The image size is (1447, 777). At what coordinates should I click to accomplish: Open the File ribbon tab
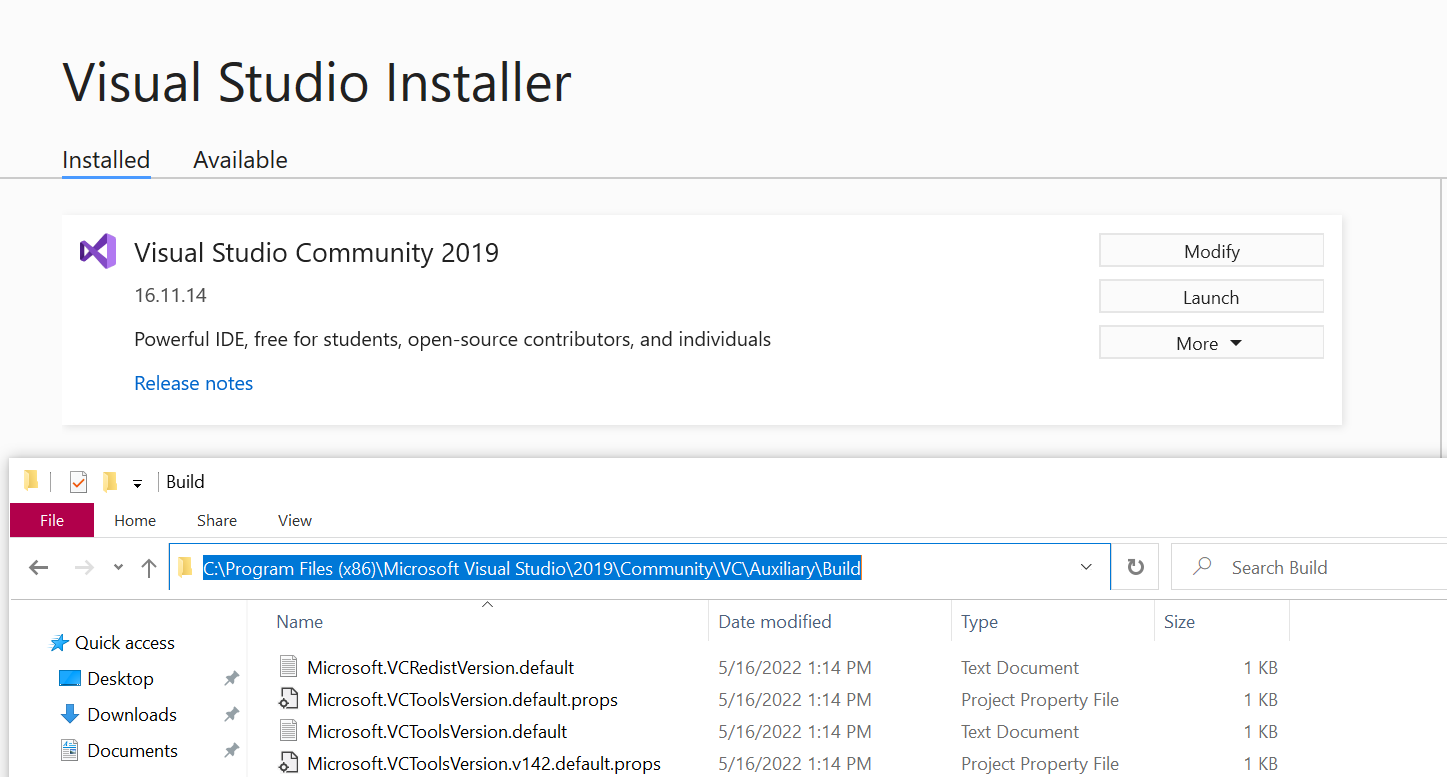52,520
